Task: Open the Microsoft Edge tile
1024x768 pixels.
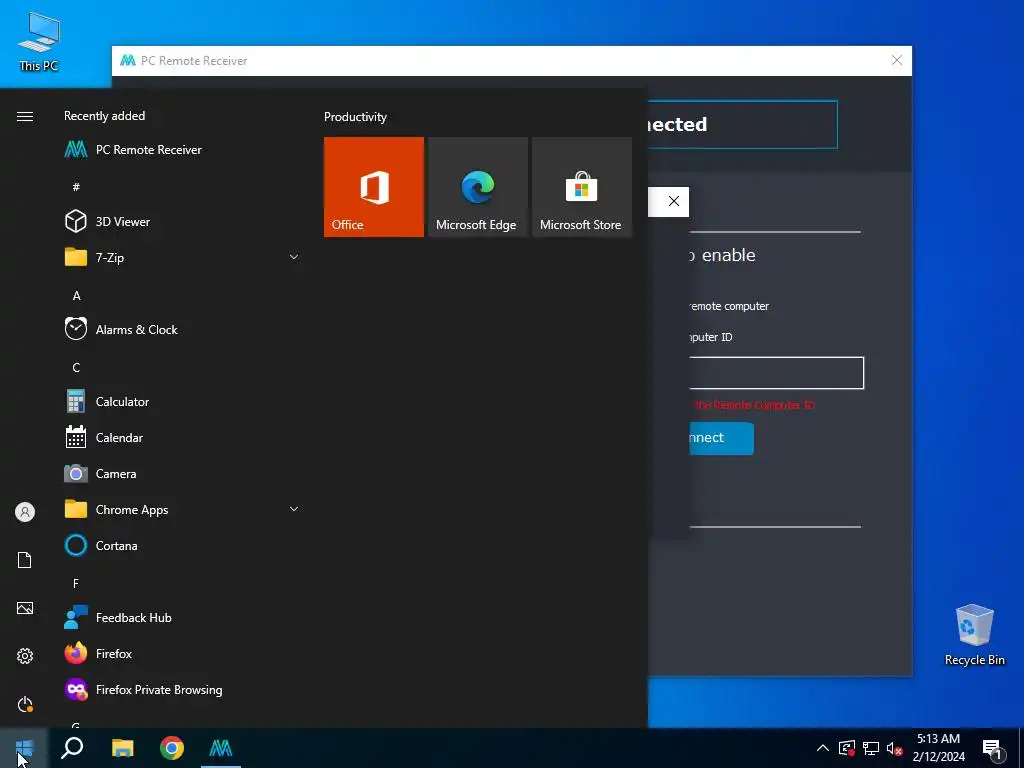Action: point(477,187)
